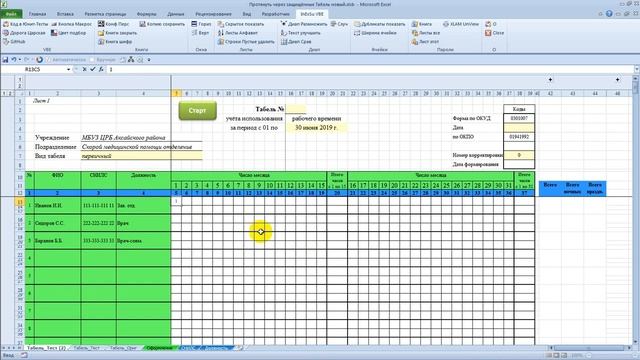Toggle the Вручную calculation checkbox
Viewport: 640px width, 360px height.
click(x=92, y=60)
